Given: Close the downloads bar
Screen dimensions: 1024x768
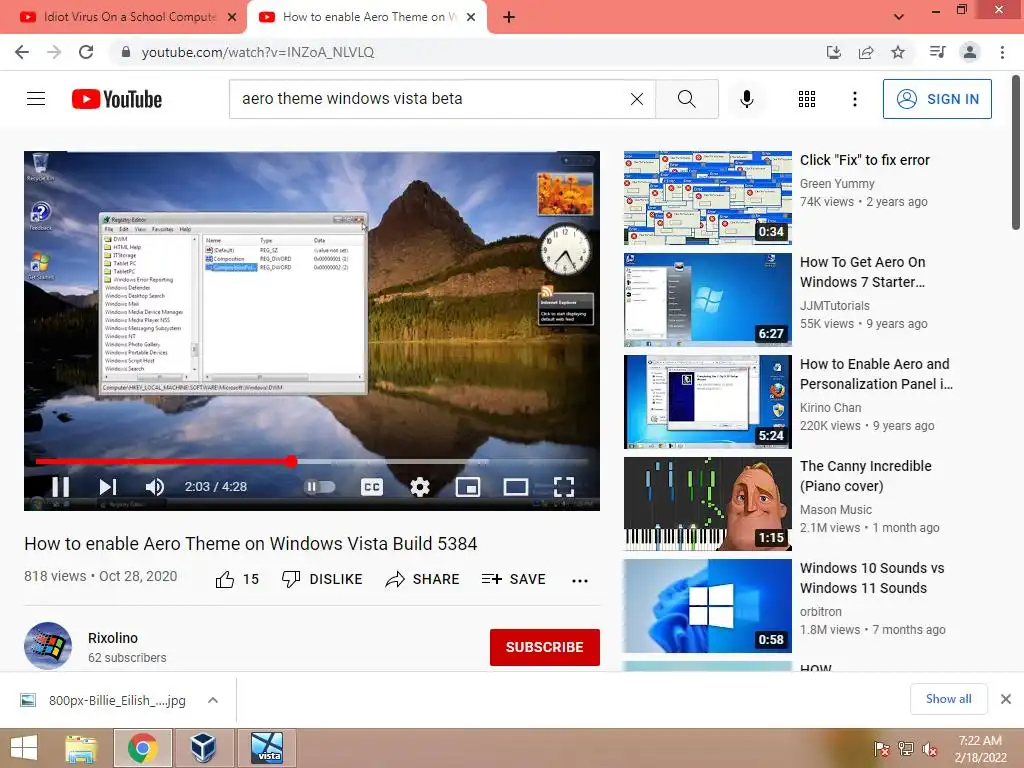Looking at the screenshot, I should [1006, 699].
